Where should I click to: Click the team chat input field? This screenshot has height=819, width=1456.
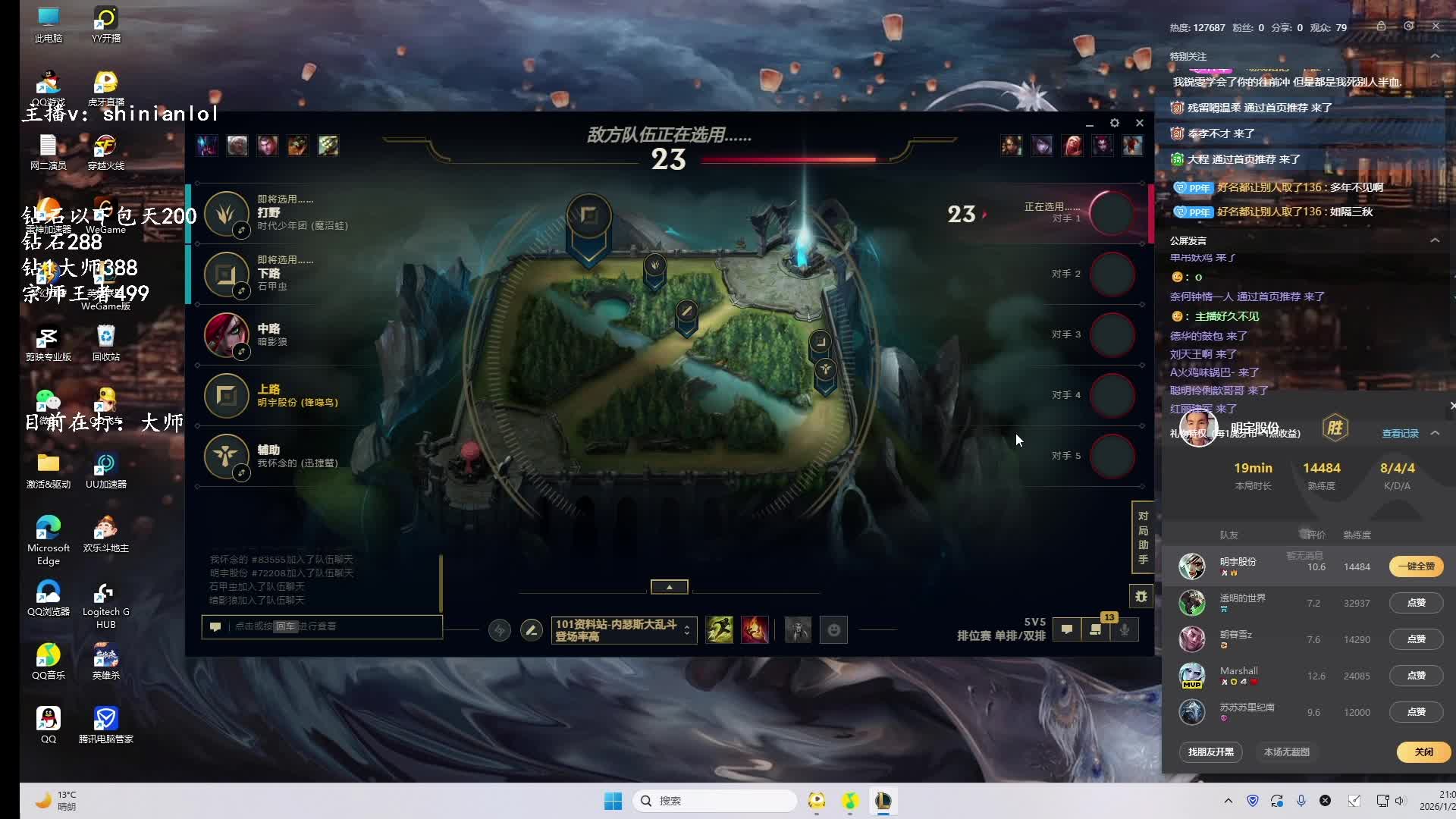326,626
